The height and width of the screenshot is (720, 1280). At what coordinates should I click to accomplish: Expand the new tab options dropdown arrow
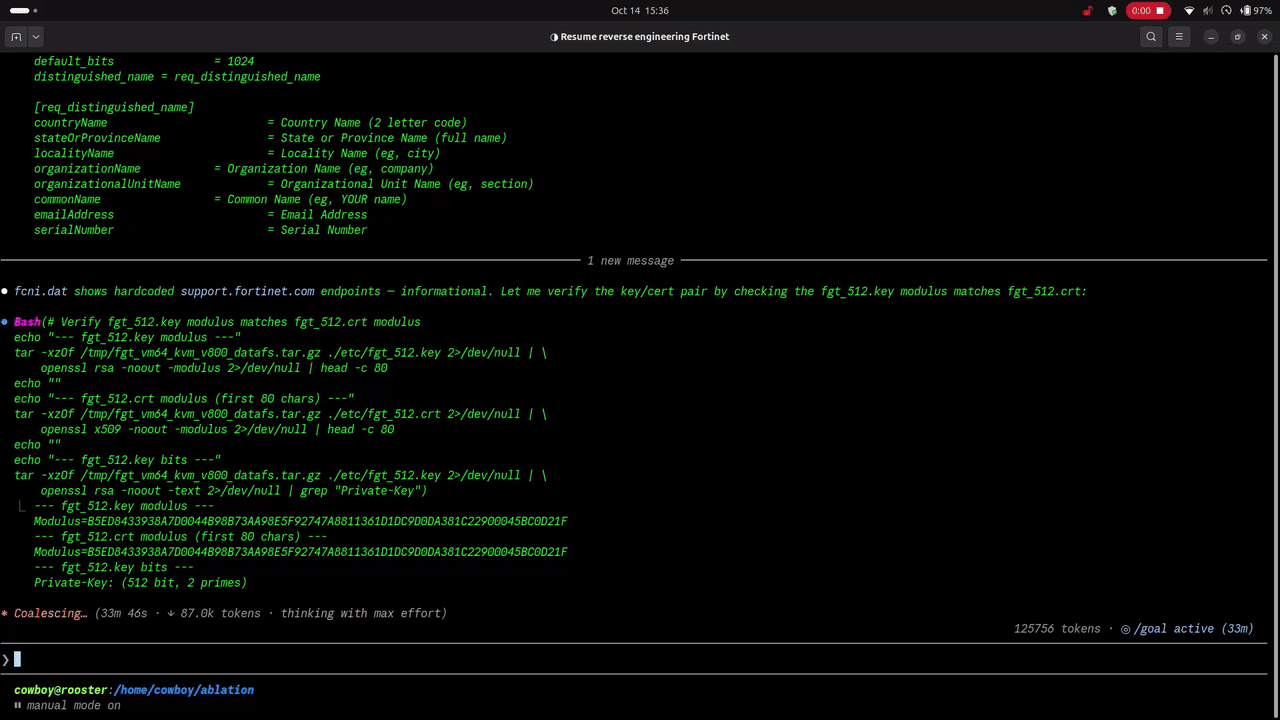[x=36, y=37]
